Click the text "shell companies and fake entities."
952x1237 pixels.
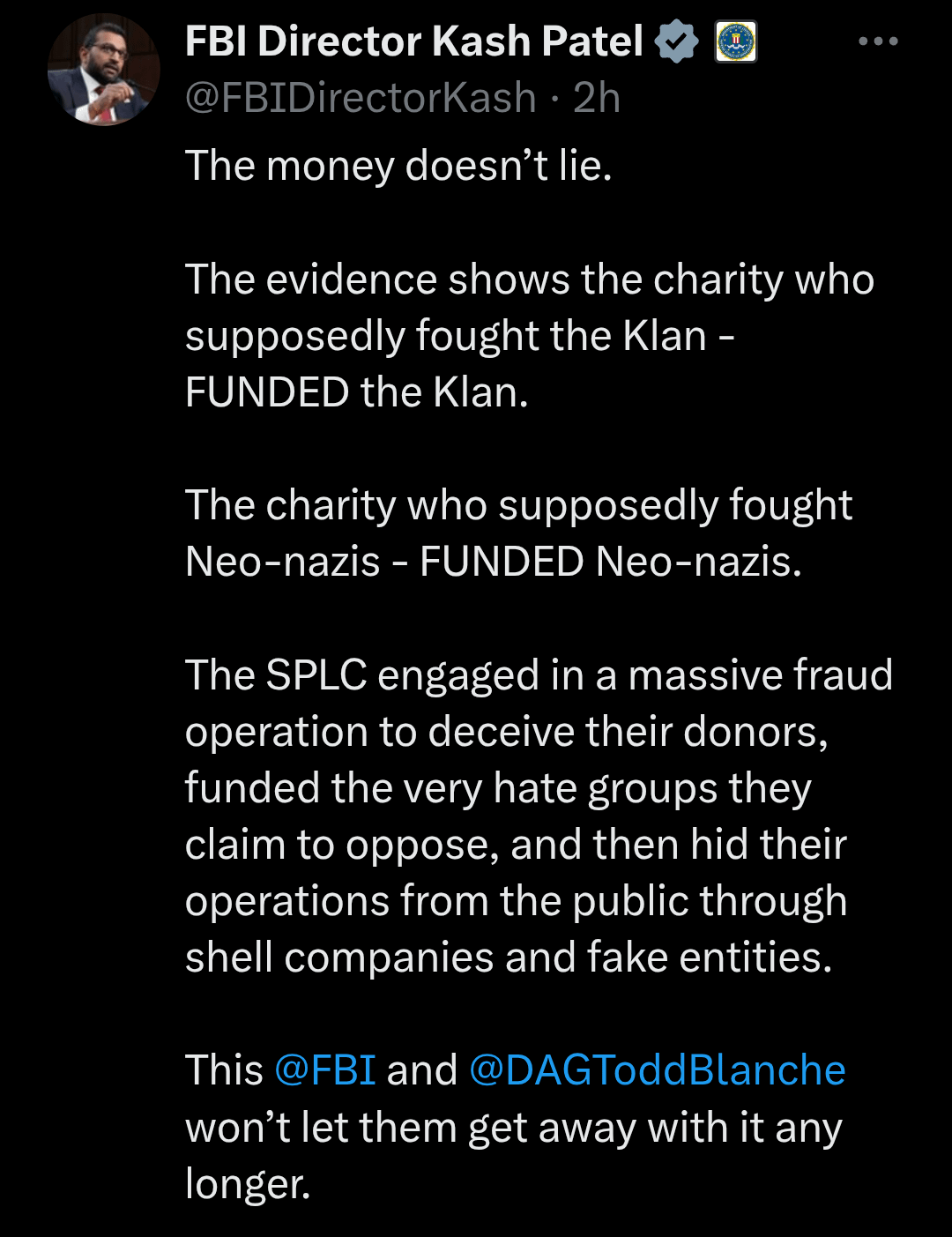point(509,958)
